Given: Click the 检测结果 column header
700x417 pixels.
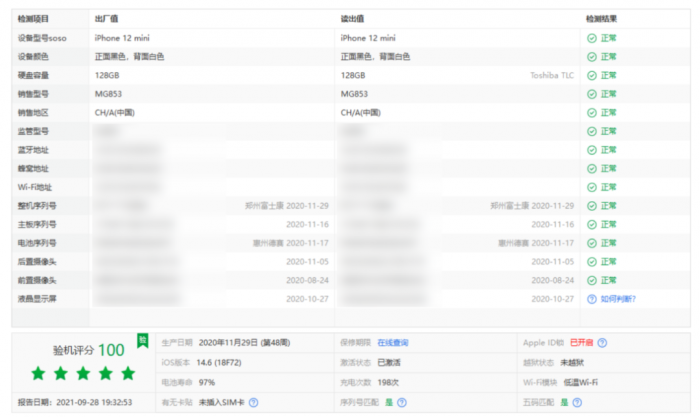Looking at the screenshot, I should (x=601, y=19).
